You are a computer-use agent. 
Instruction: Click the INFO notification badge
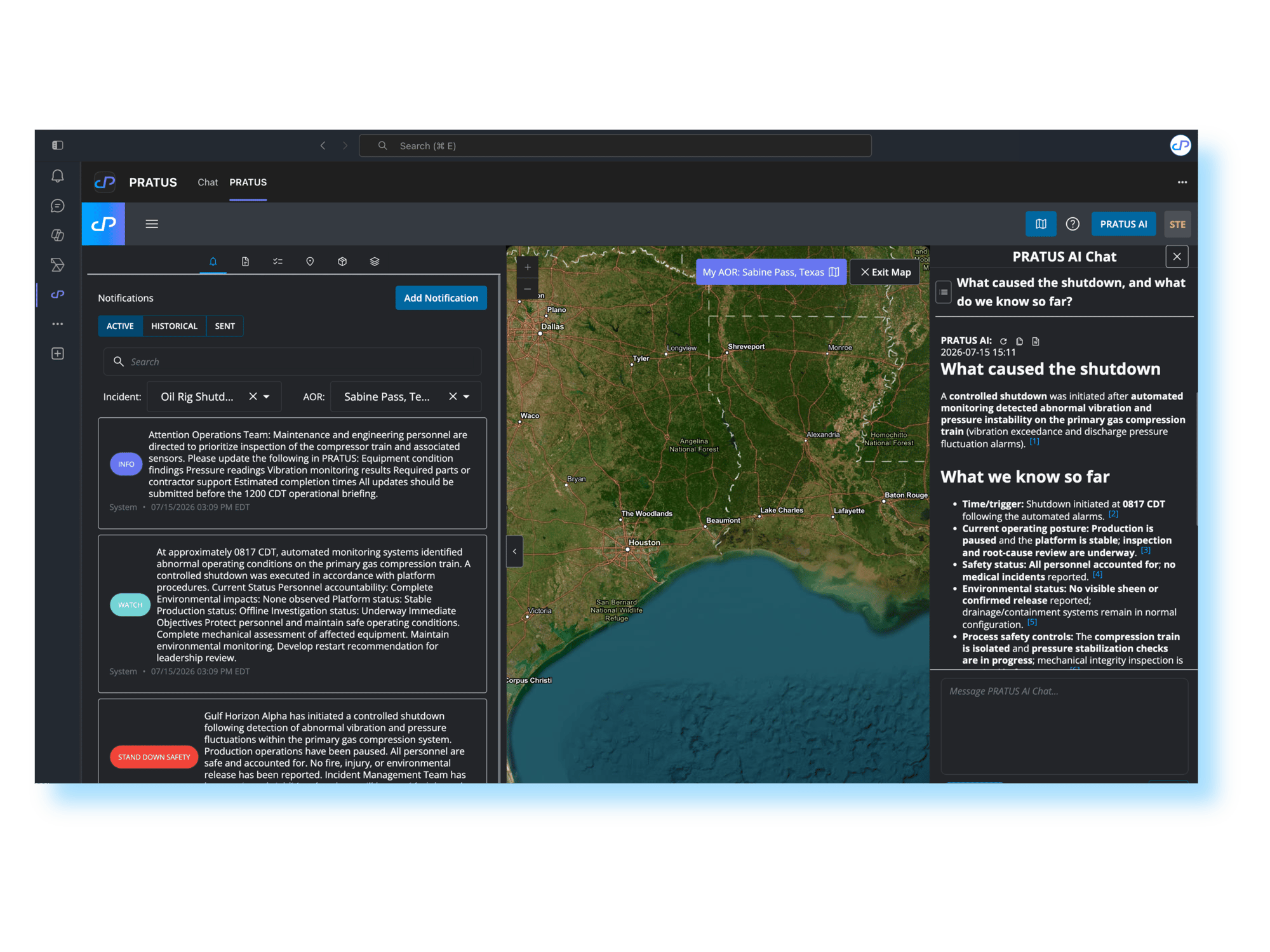pyautogui.click(x=126, y=464)
